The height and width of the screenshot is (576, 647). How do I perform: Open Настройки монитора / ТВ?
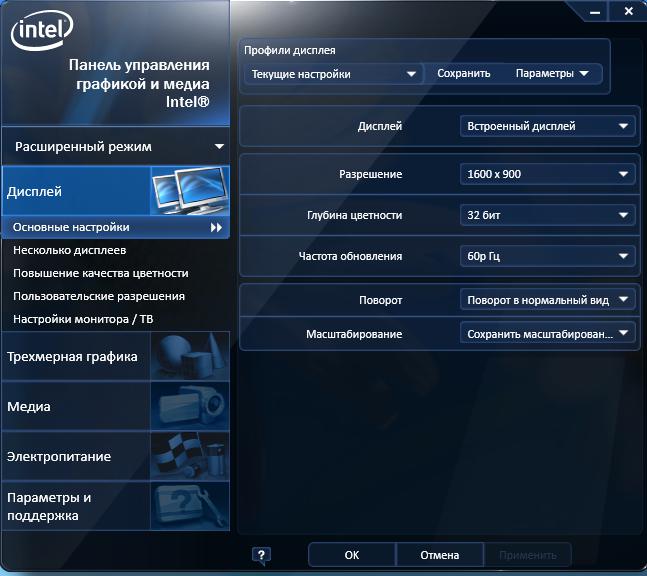coord(83,319)
